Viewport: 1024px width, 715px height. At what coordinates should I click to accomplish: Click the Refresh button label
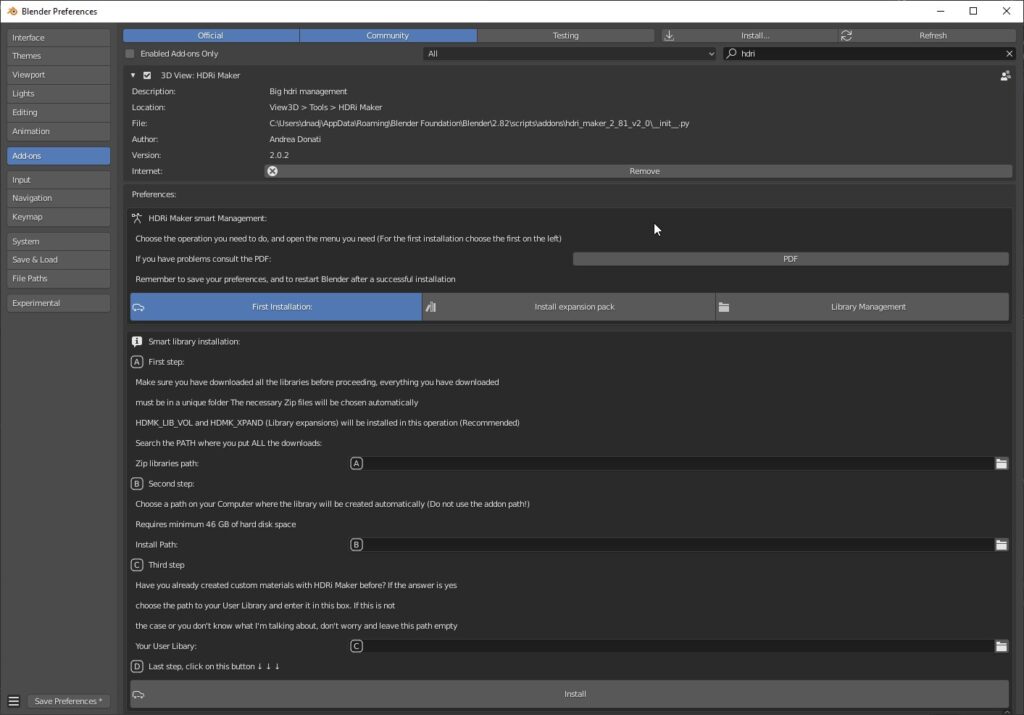[x=933, y=35]
